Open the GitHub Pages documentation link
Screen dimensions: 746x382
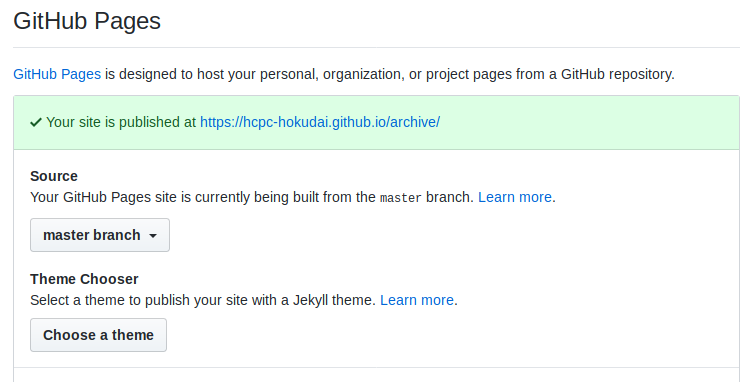tap(57, 74)
